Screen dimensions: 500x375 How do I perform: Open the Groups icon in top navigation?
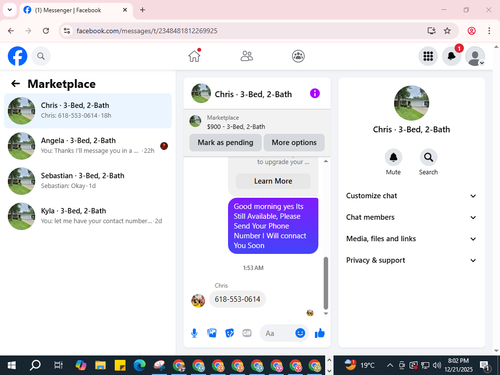298,56
